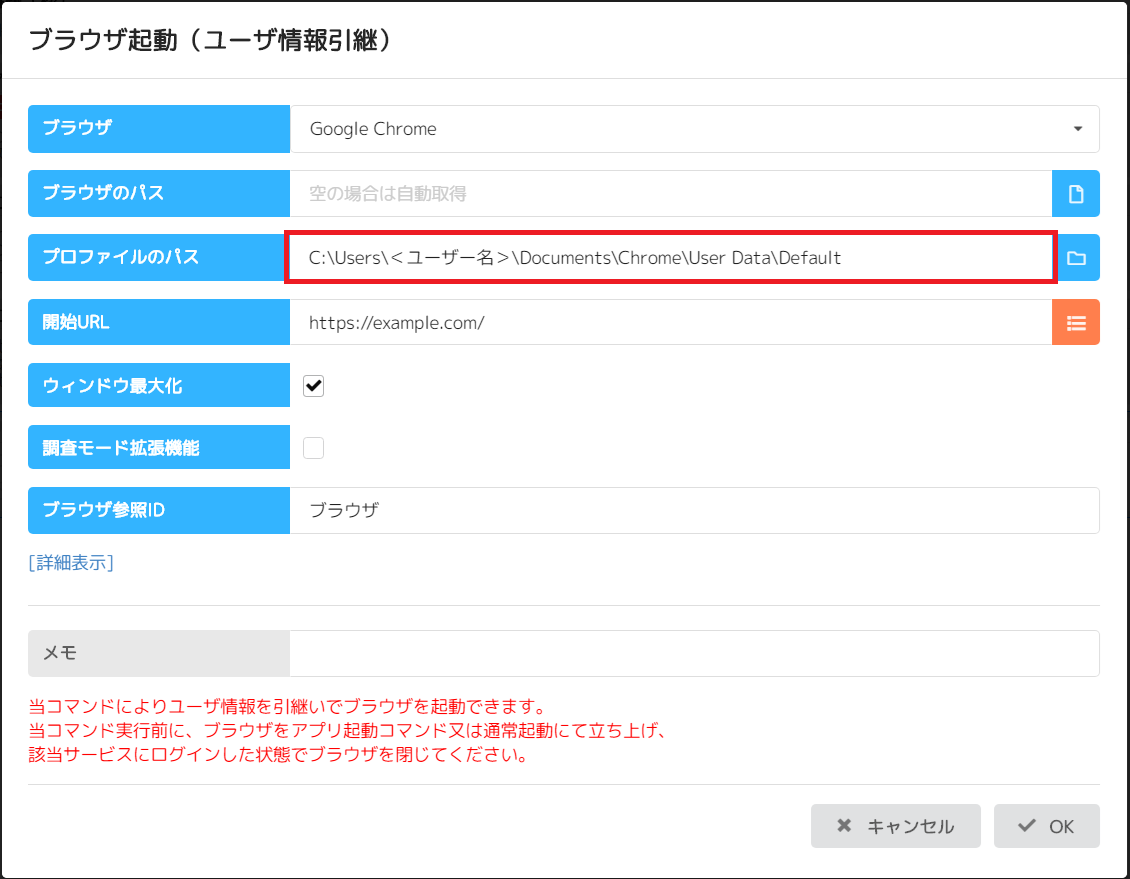This screenshot has width=1130, height=879.
Task: Click the empty ブラウザのパス input field
Action: 670,194
